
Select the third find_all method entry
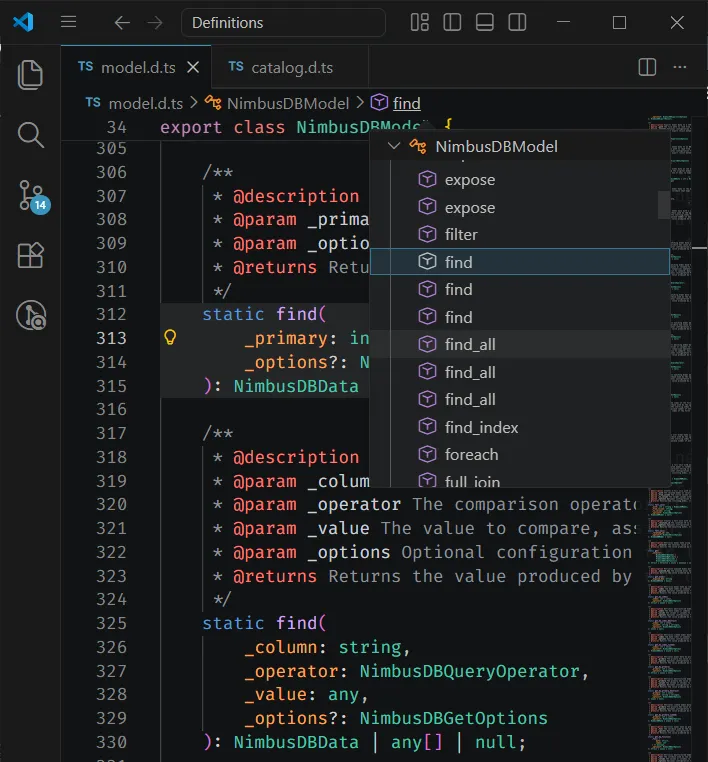click(520, 399)
